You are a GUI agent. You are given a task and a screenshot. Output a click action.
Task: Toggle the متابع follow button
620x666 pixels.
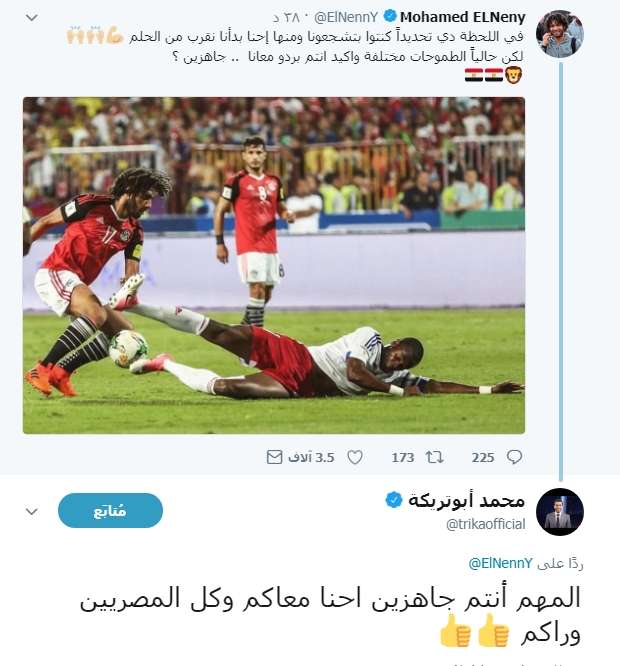[x=110, y=511]
